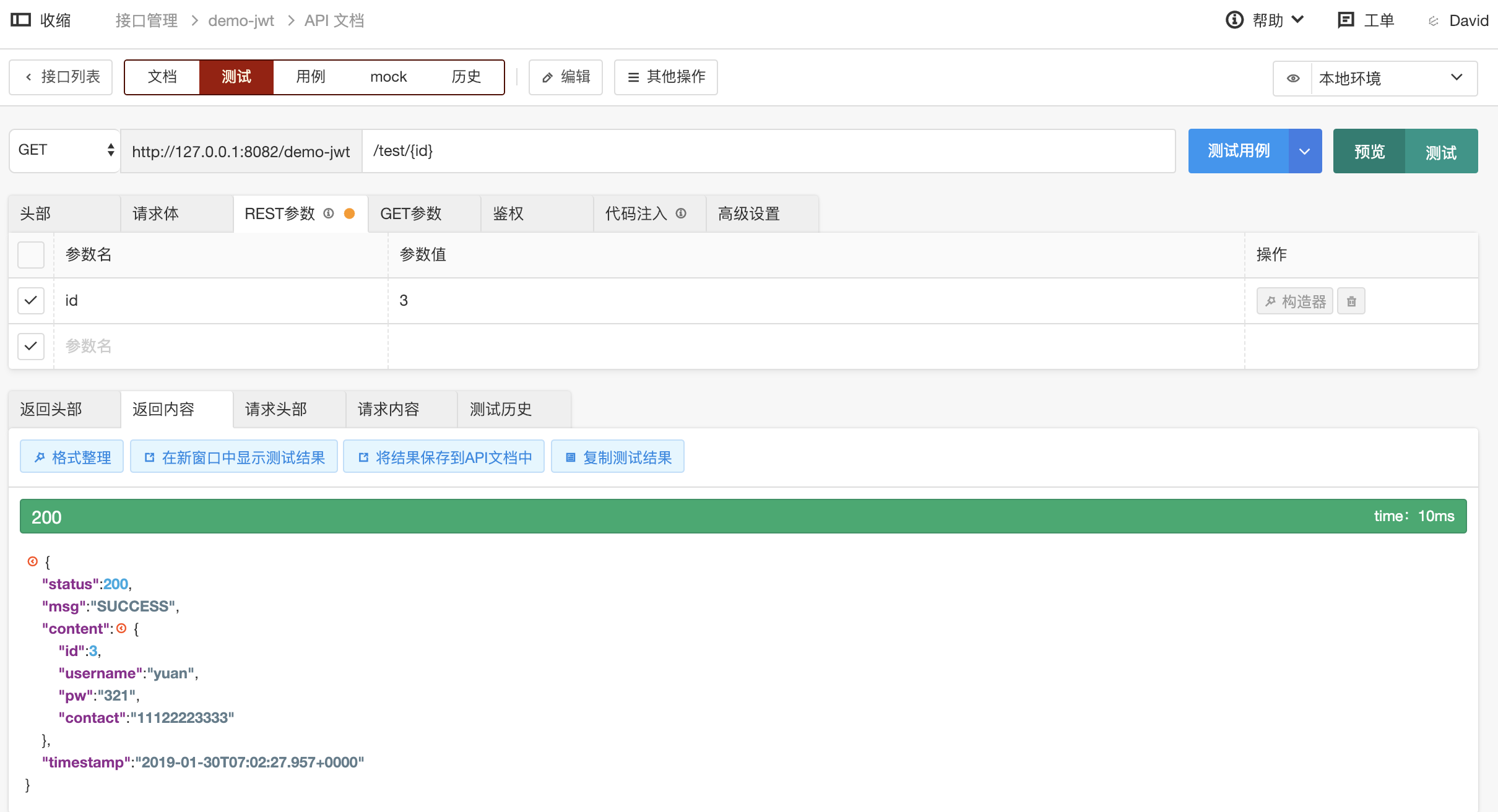This screenshot has height=812, width=1498.
Task: Collapse the root JSON object node
Action: [32, 561]
